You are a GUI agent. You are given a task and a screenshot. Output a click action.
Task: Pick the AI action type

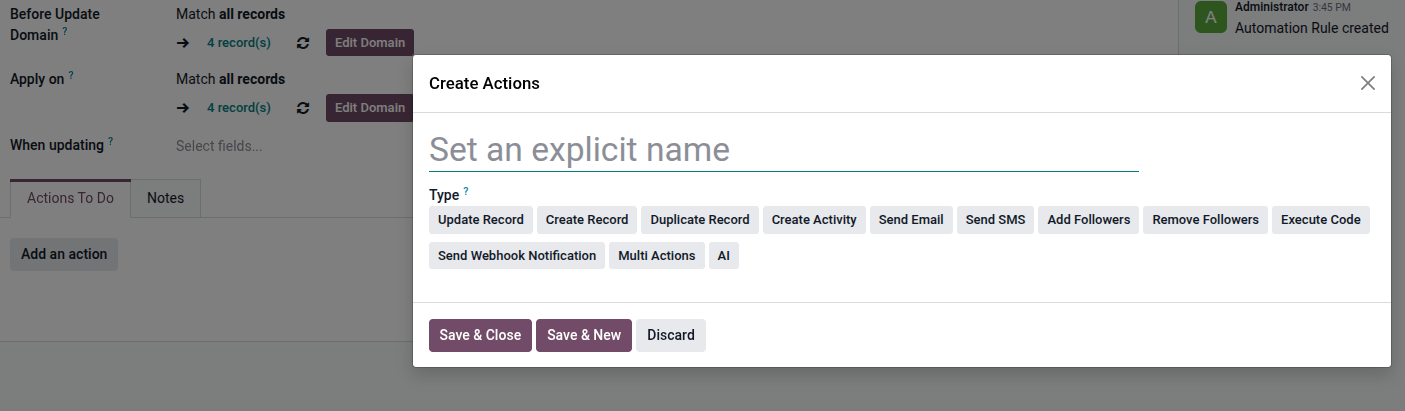point(723,256)
